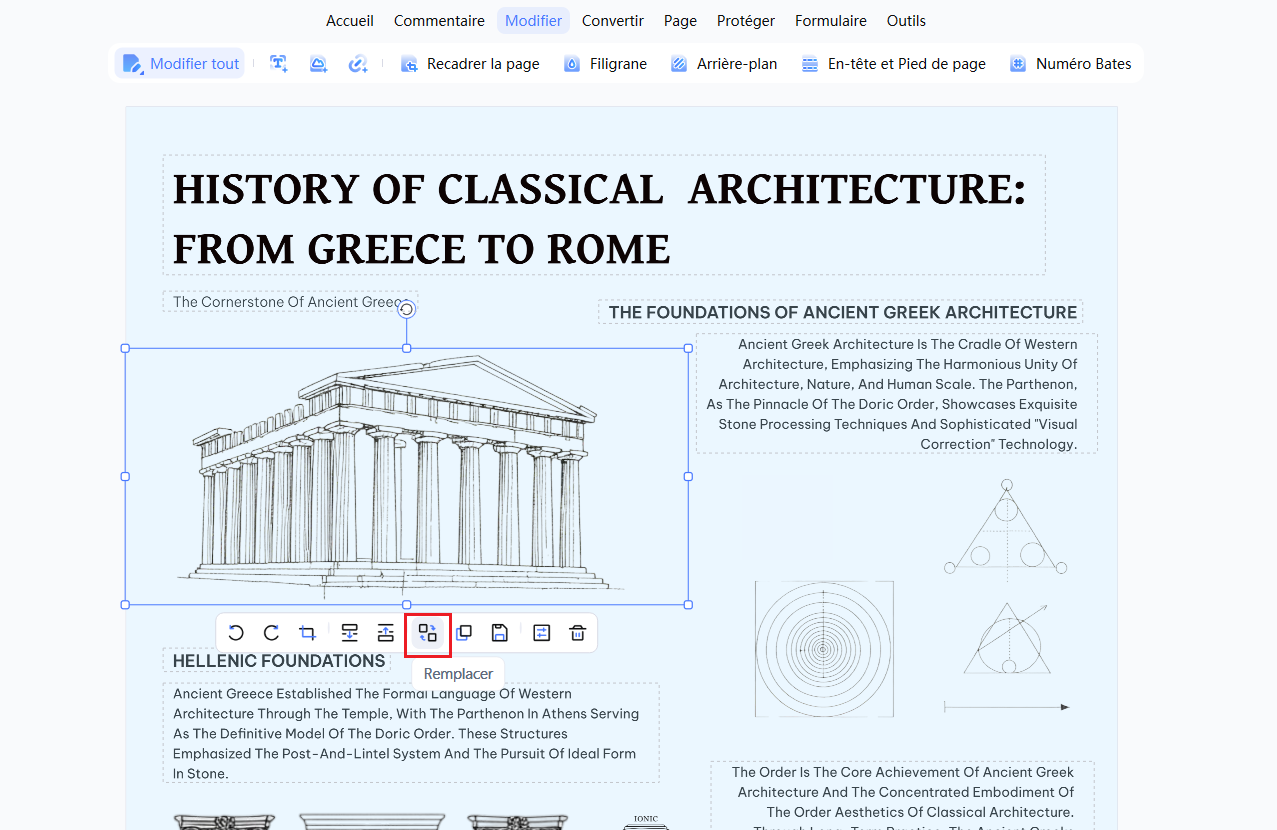
Task: Click the delete image trash icon
Action: click(x=577, y=633)
